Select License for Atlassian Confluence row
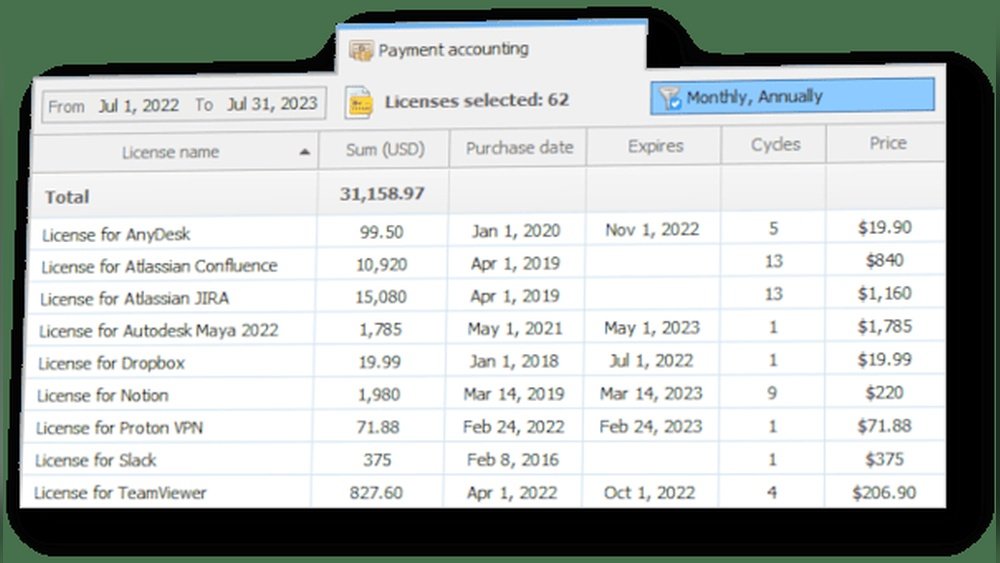 (x=160, y=266)
